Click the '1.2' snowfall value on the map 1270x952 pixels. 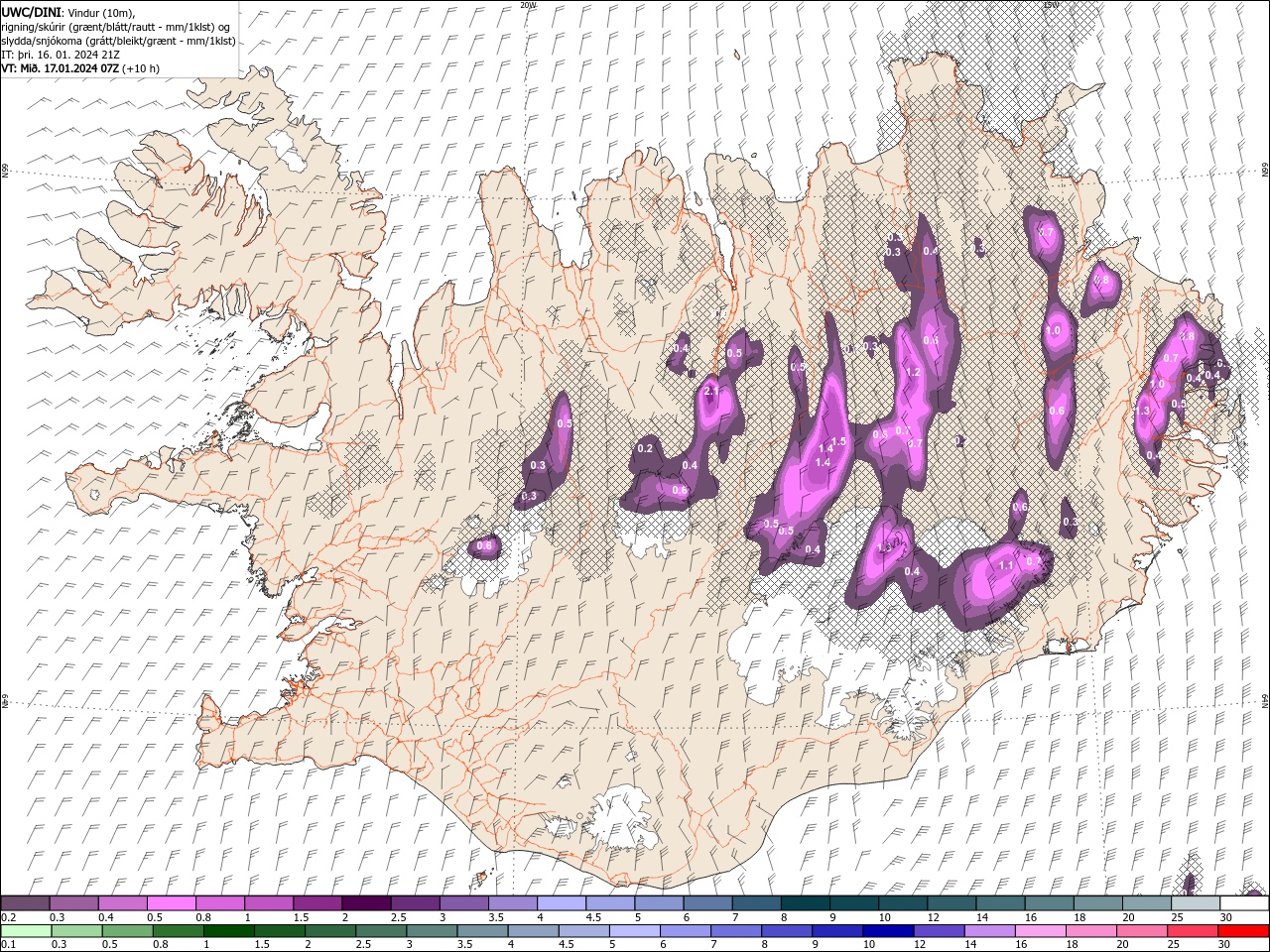point(914,372)
